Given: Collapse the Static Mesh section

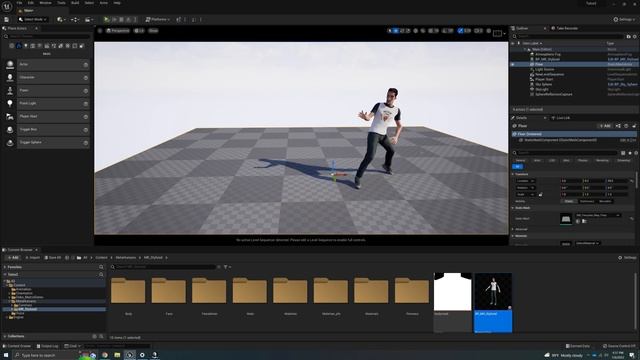Looking at the screenshot, I should click(x=513, y=208).
